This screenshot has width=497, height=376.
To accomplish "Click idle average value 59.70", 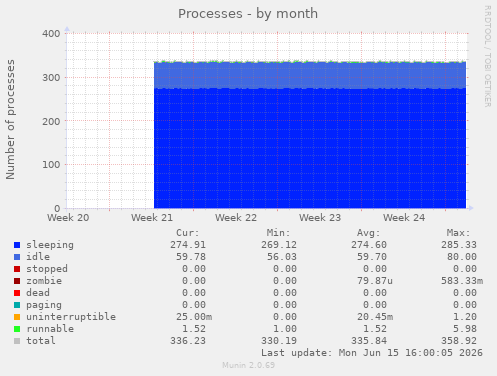I will pyautogui.click(x=372, y=257).
